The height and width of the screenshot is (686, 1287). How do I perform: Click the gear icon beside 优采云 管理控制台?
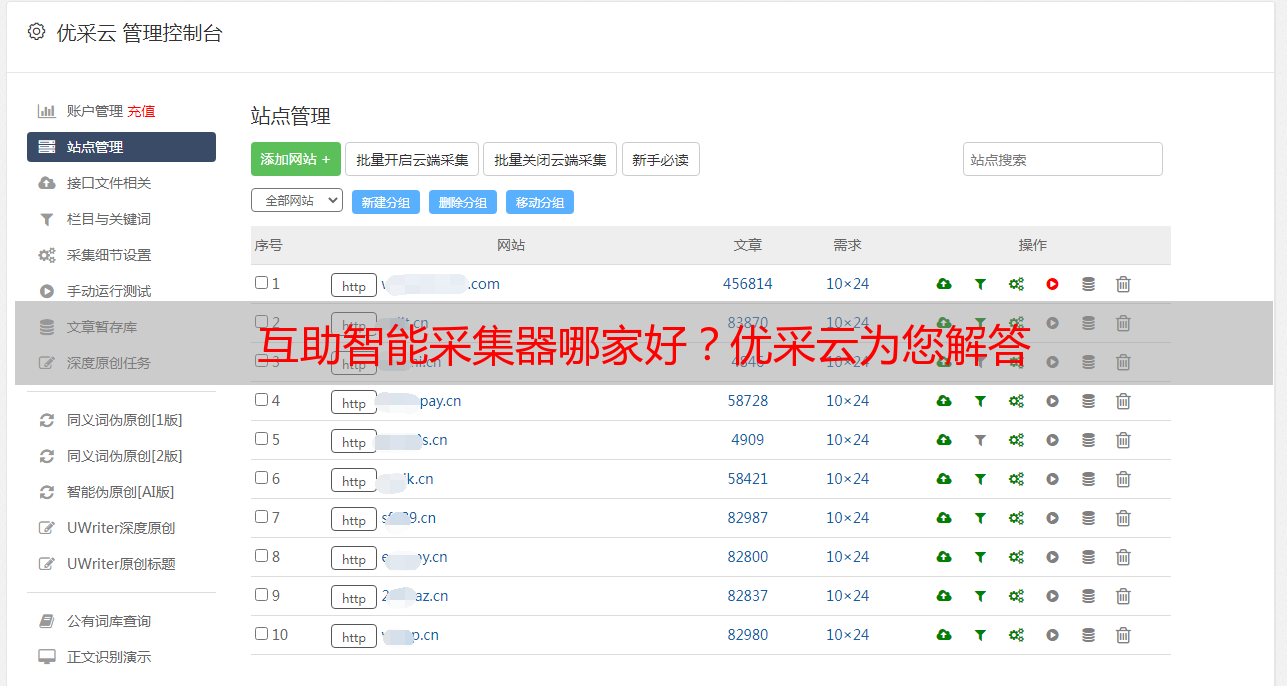37,32
